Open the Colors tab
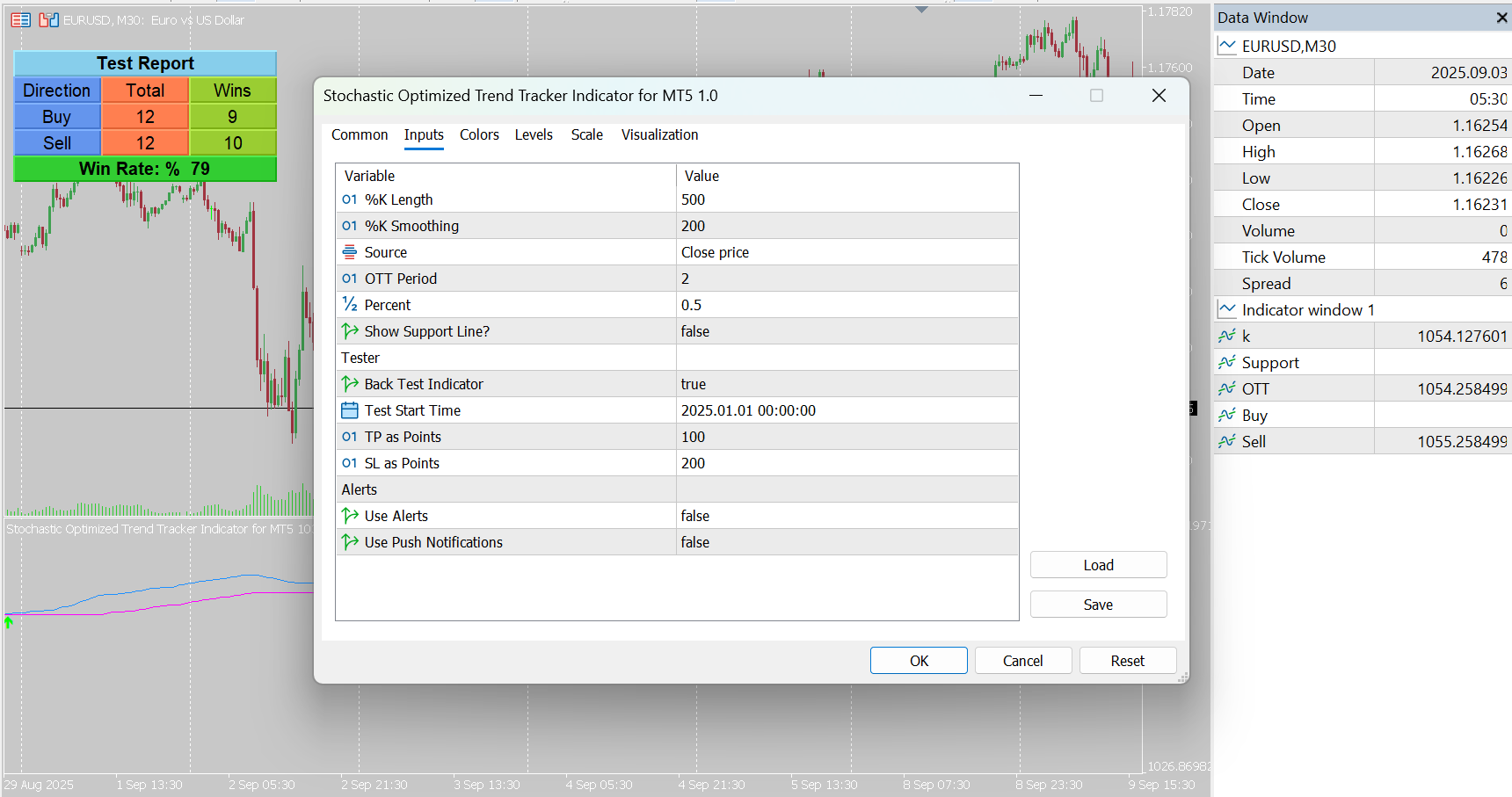This screenshot has width=1512, height=797. tap(479, 134)
